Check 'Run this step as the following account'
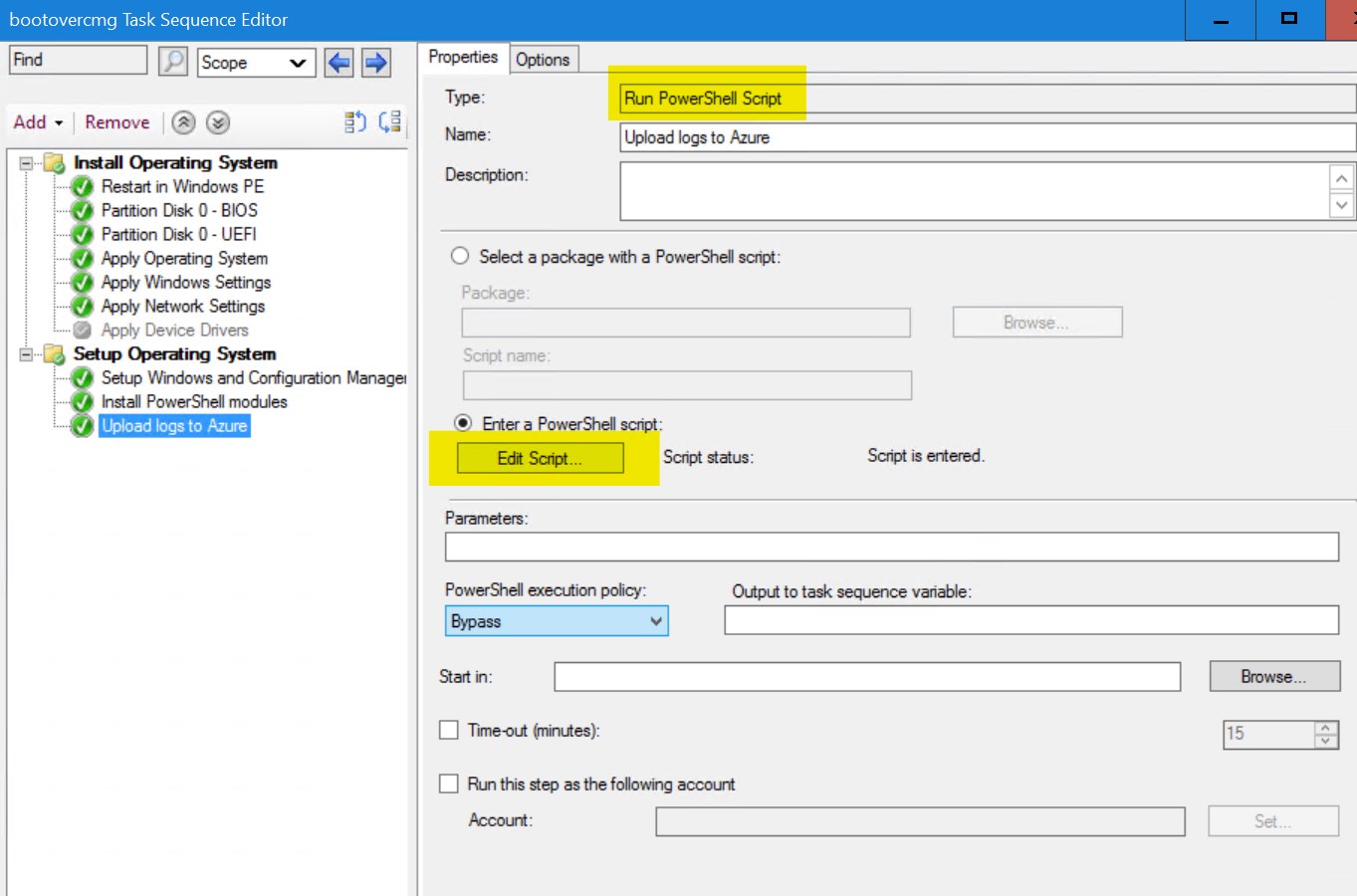This screenshot has height=896, width=1357. 449,784
